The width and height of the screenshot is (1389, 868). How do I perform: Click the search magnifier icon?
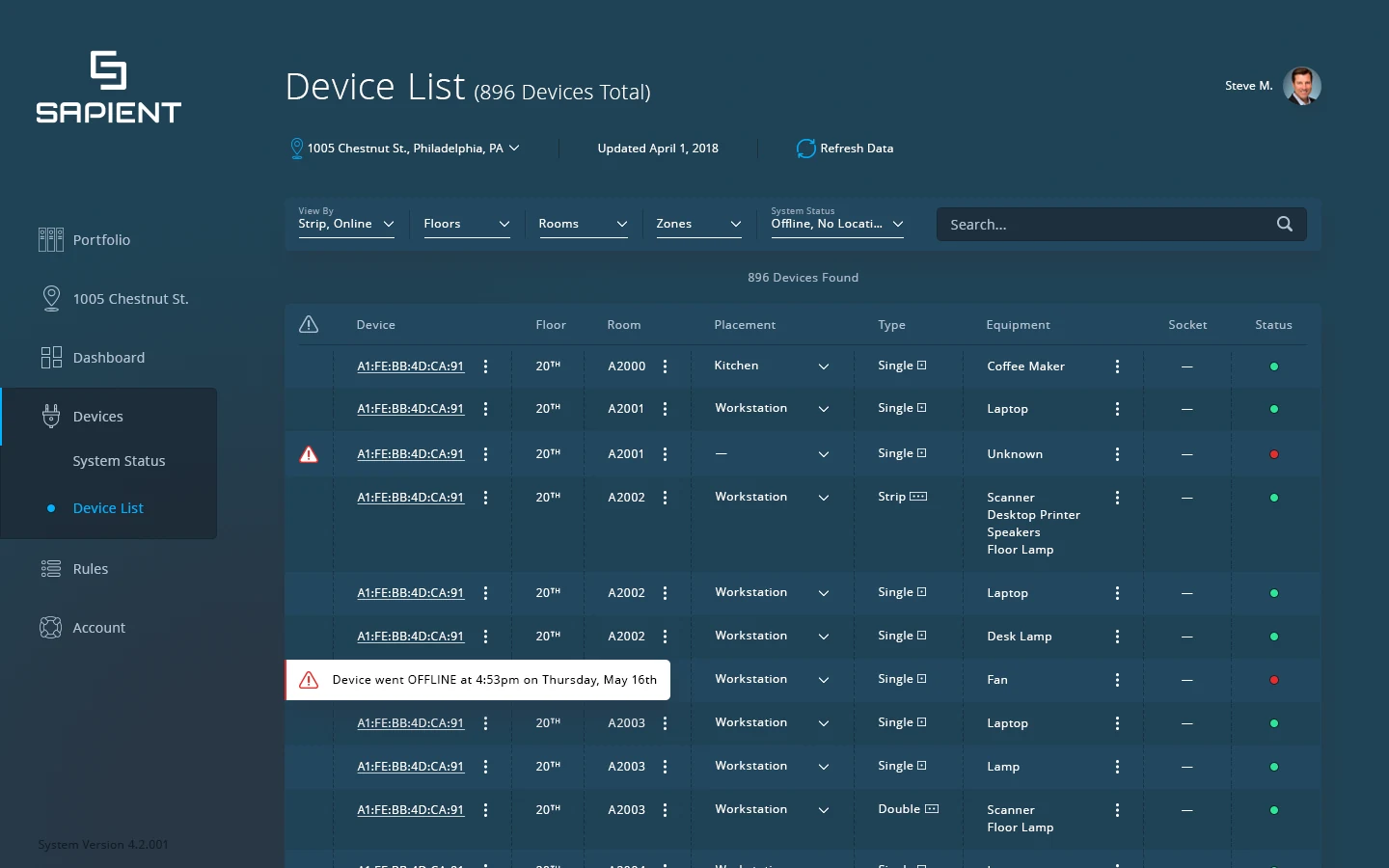(1285, 224)
